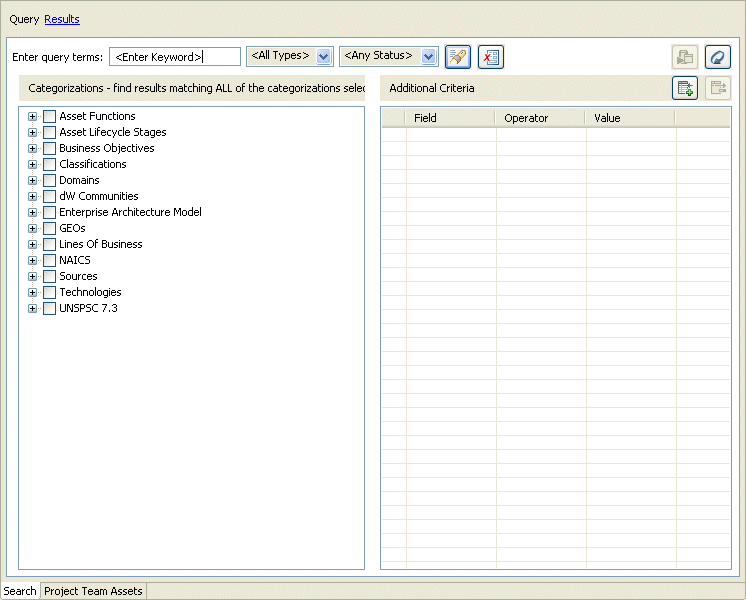Click the refresh icon at top right
This screenshot has height=600, width=746.
[x=717, y=57]
